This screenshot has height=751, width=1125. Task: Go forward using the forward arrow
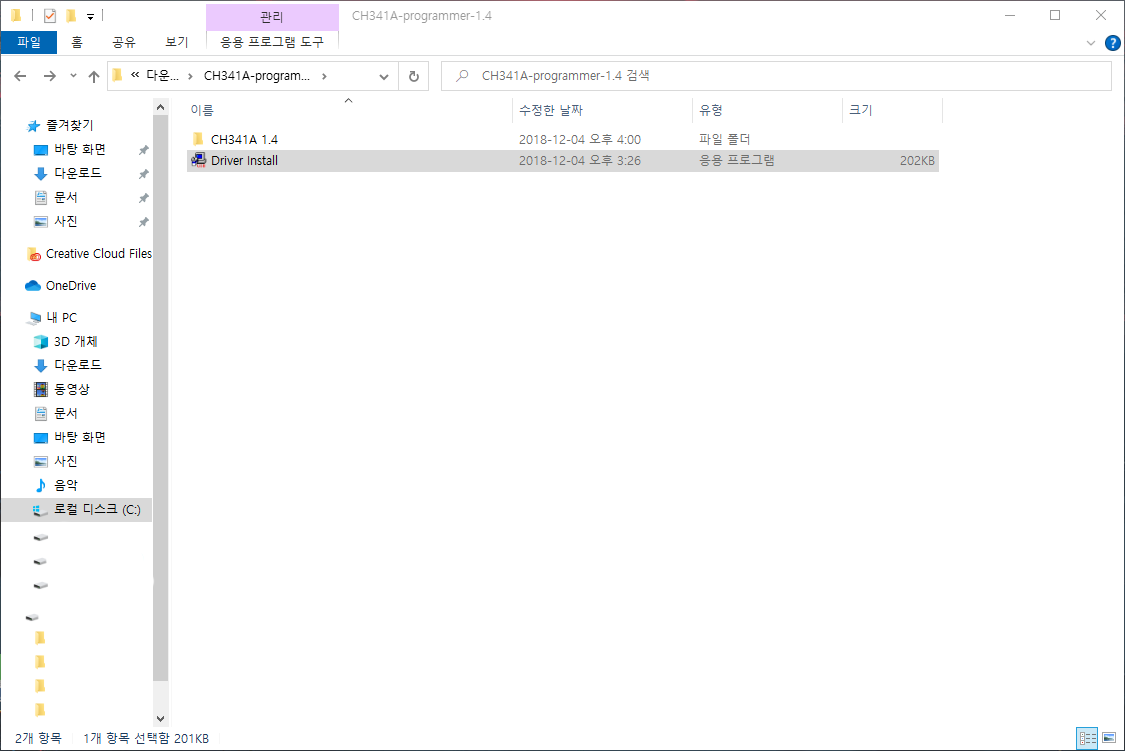[50, 76]
